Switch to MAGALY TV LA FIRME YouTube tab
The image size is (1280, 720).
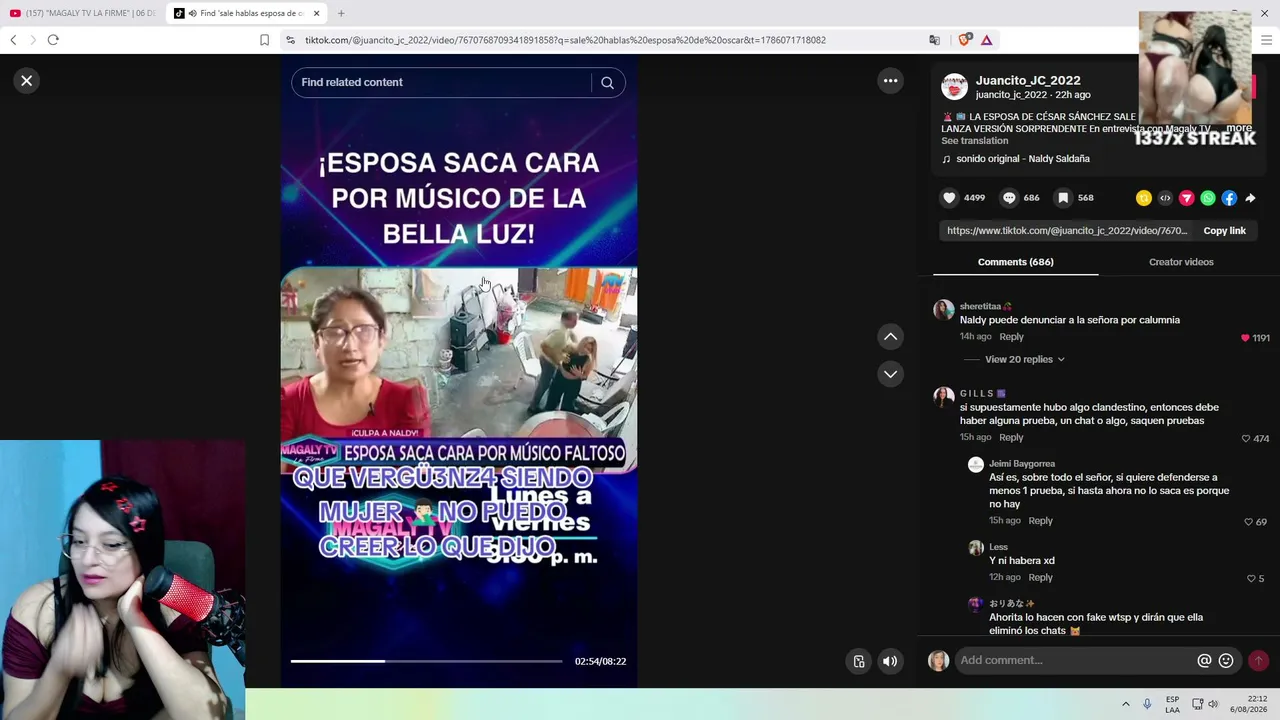coord(82,13)
